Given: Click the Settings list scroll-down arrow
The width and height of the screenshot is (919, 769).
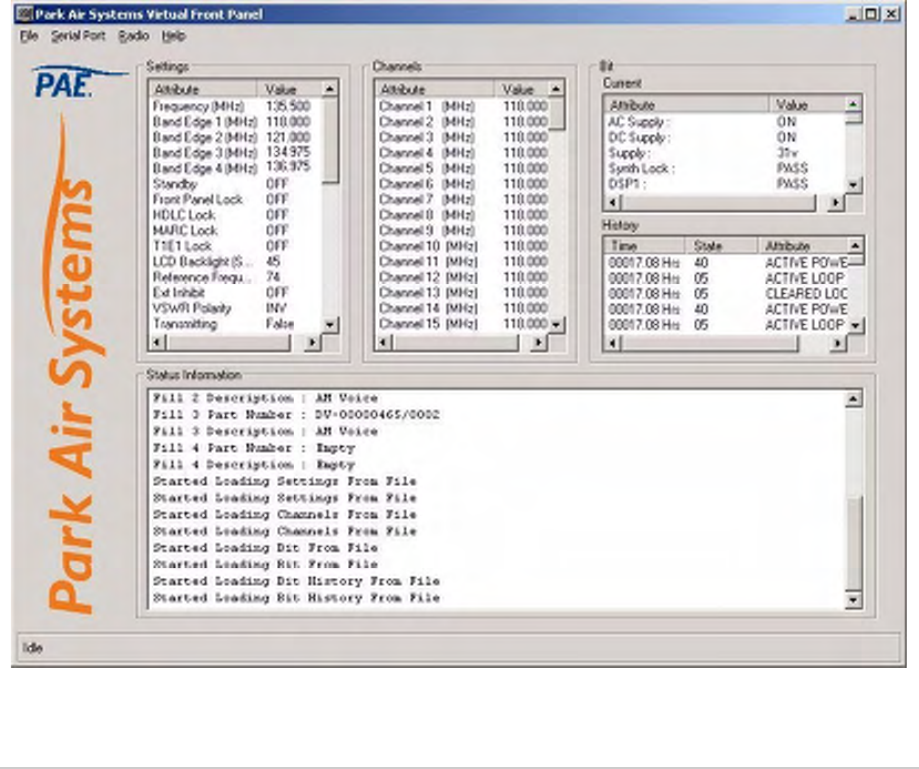Looking at the screenshot, I should coord(330,324).
